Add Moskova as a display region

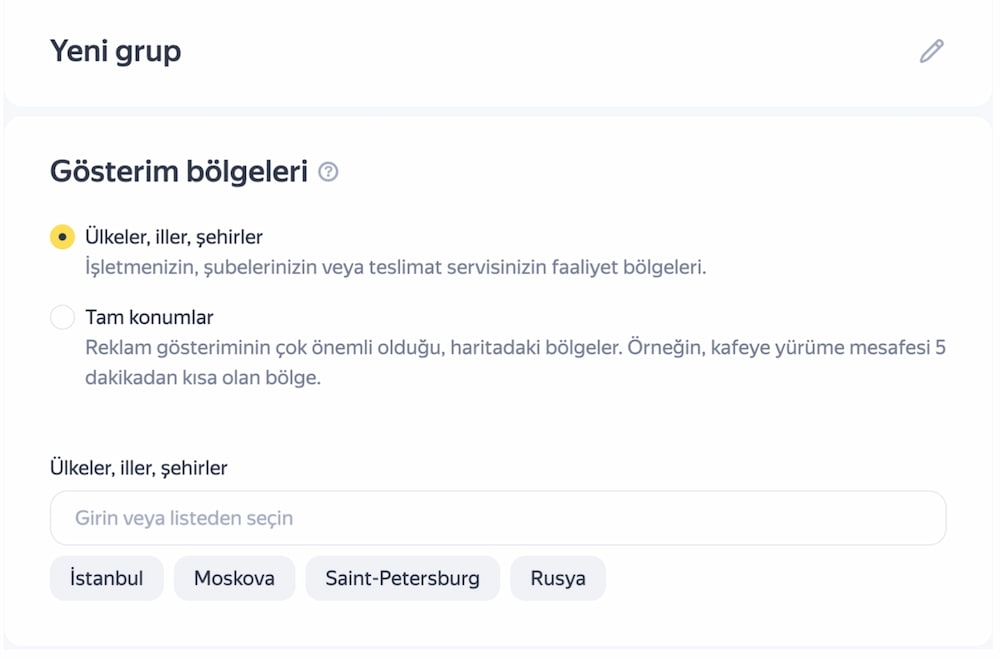pos(234,577)
